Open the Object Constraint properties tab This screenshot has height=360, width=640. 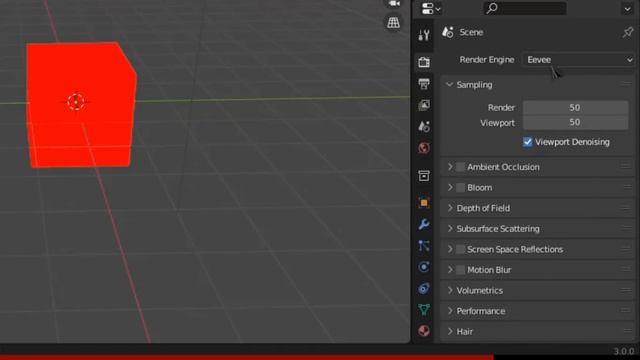[x=424, y=288]
